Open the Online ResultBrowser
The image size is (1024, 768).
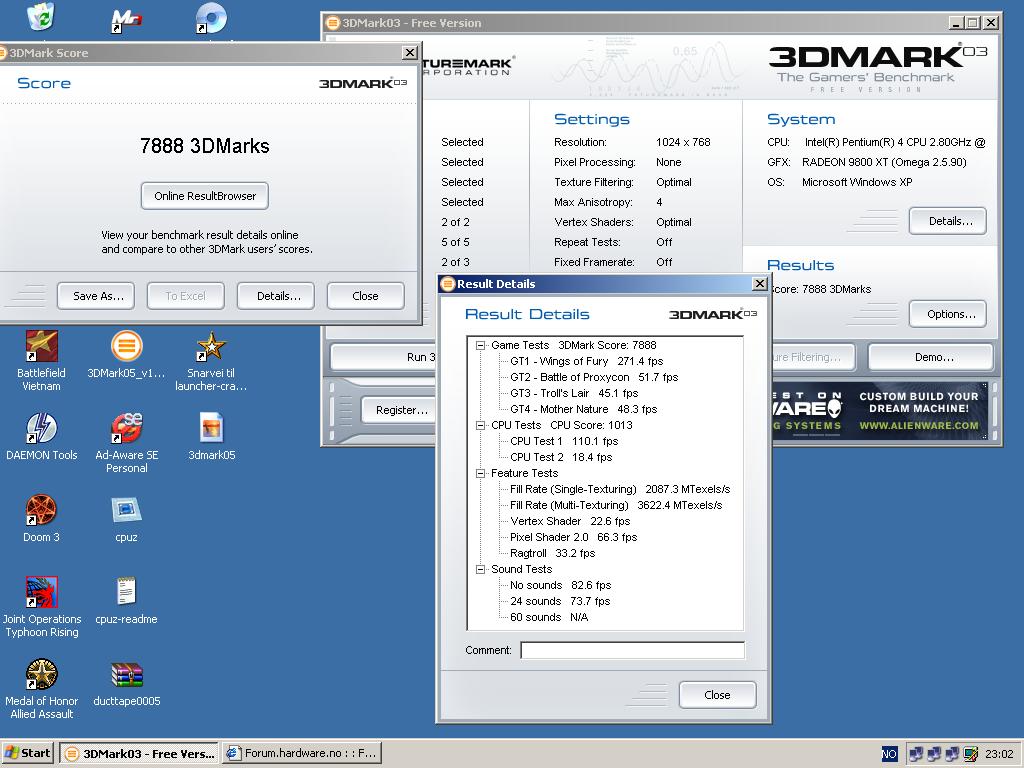tap(204, 196)
